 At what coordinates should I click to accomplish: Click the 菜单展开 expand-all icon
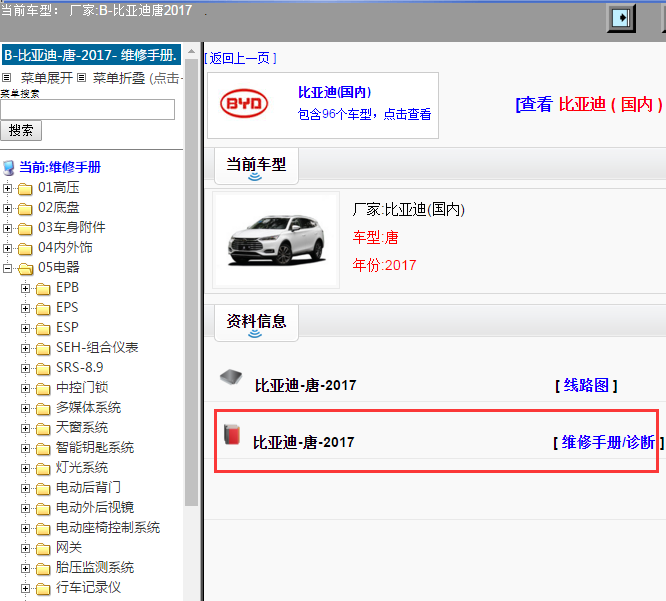[x=6, y=78]
